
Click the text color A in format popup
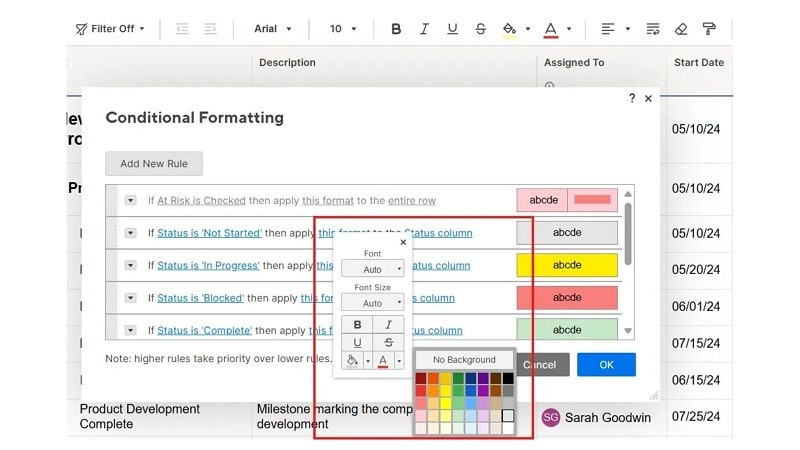click(x=383, y=361)
